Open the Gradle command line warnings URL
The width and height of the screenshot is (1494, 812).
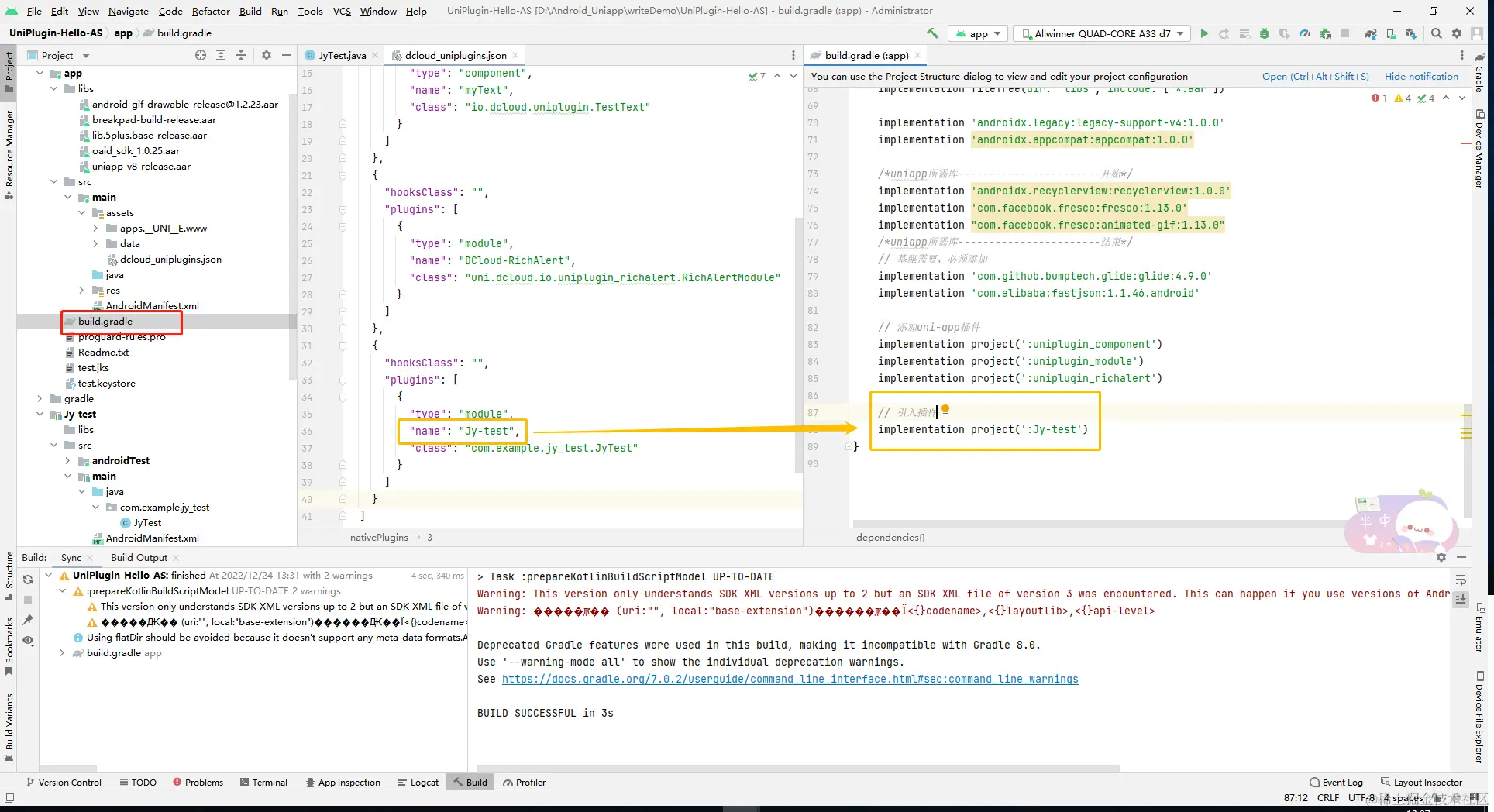click(790, 679)
